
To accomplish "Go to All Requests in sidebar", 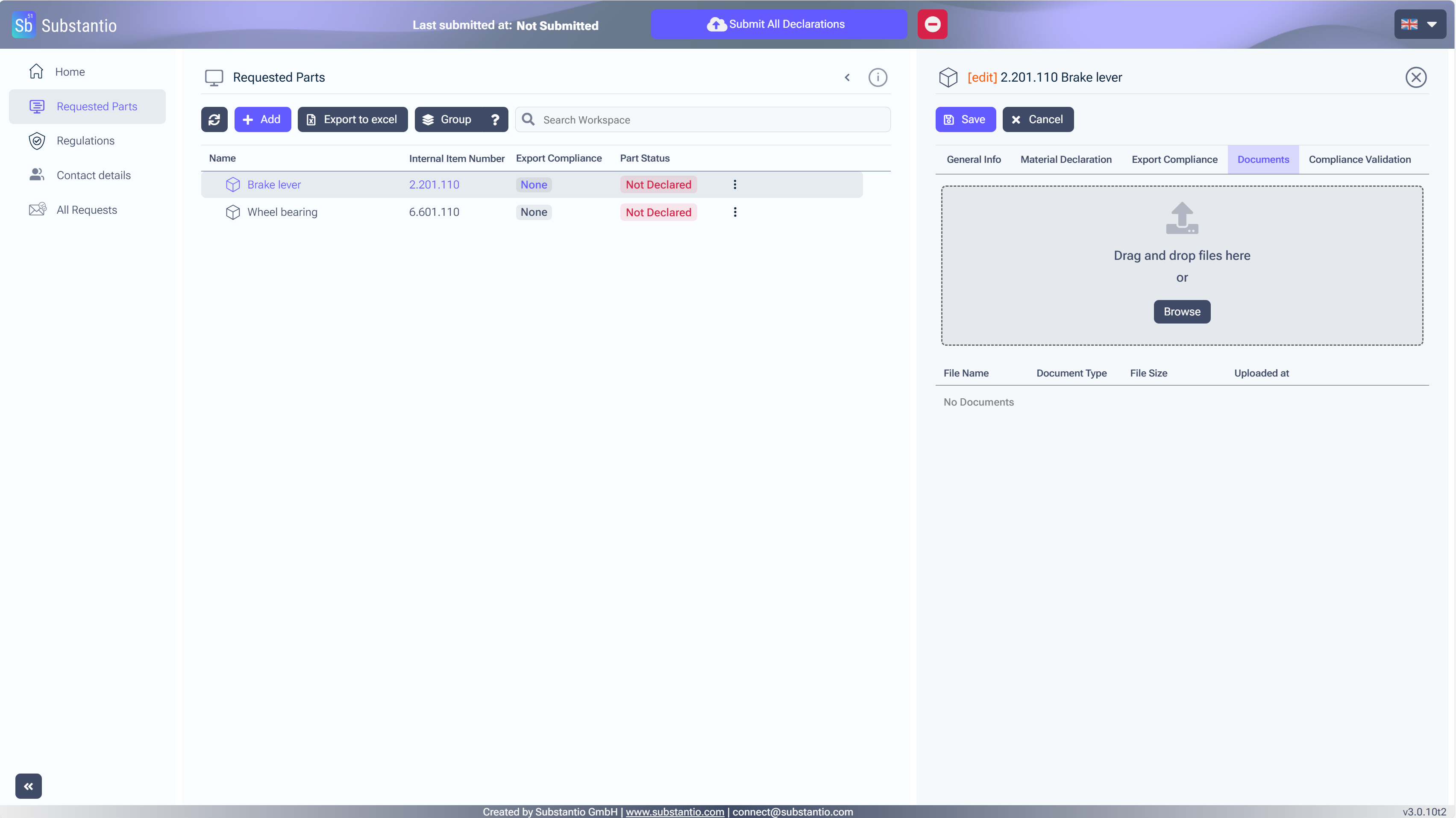I will [86, 210].
